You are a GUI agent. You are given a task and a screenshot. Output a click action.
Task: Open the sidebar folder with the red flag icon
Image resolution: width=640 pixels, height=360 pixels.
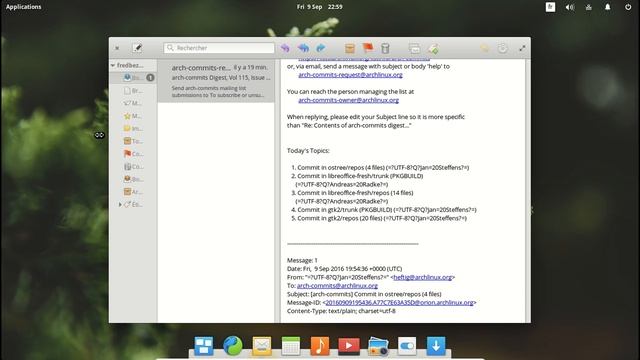click(134, 153)
